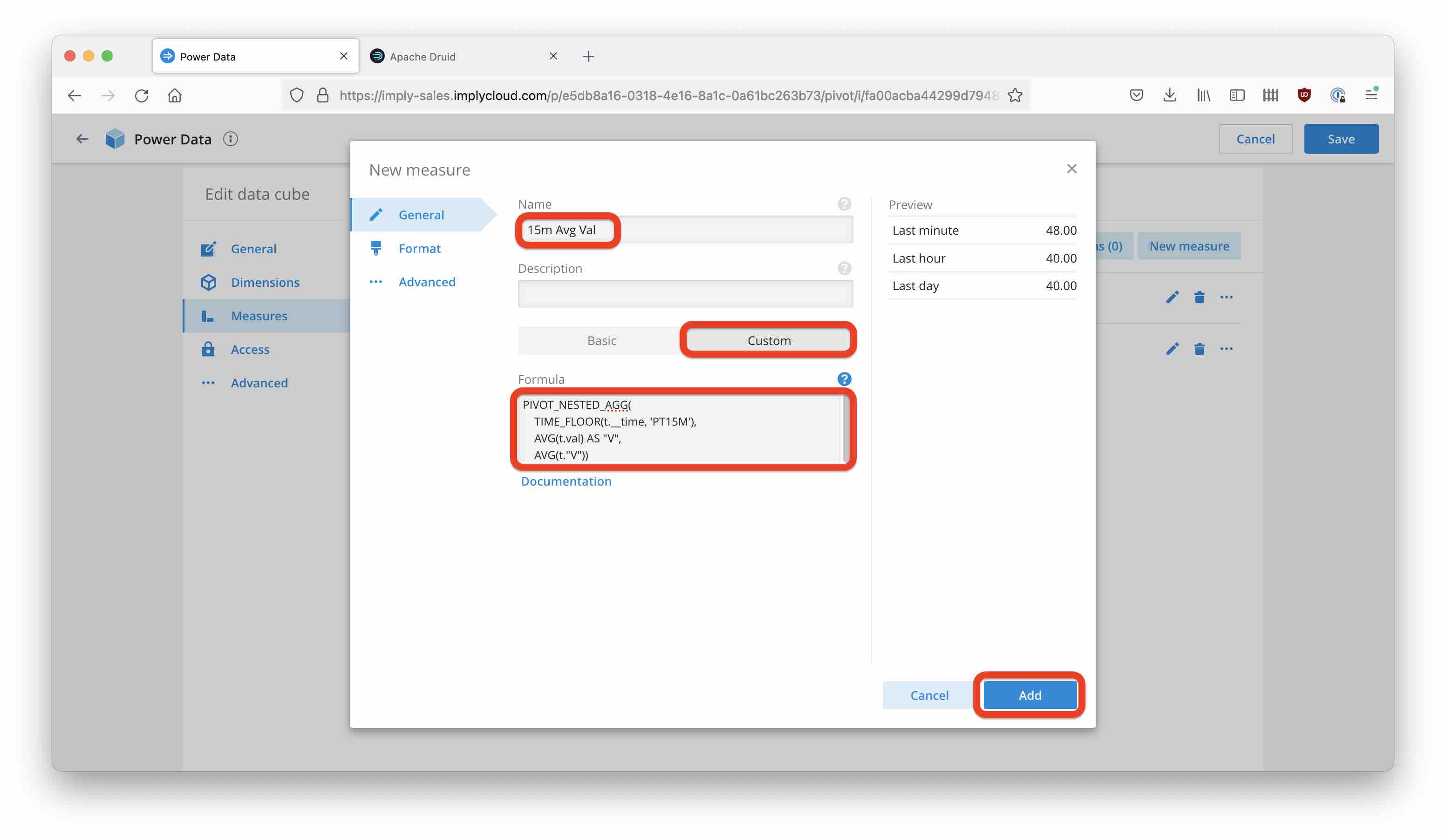Click the Documentation link
Screen dimensions: 1446x840
[565, 481]
